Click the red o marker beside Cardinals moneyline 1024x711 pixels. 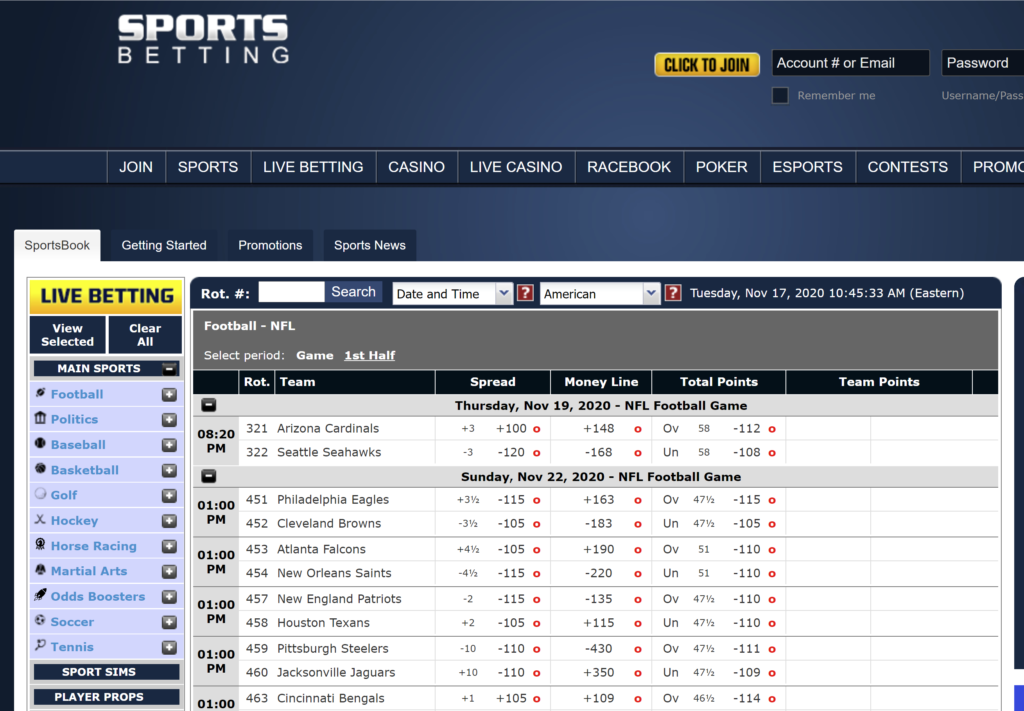click(x=637, y=428)
